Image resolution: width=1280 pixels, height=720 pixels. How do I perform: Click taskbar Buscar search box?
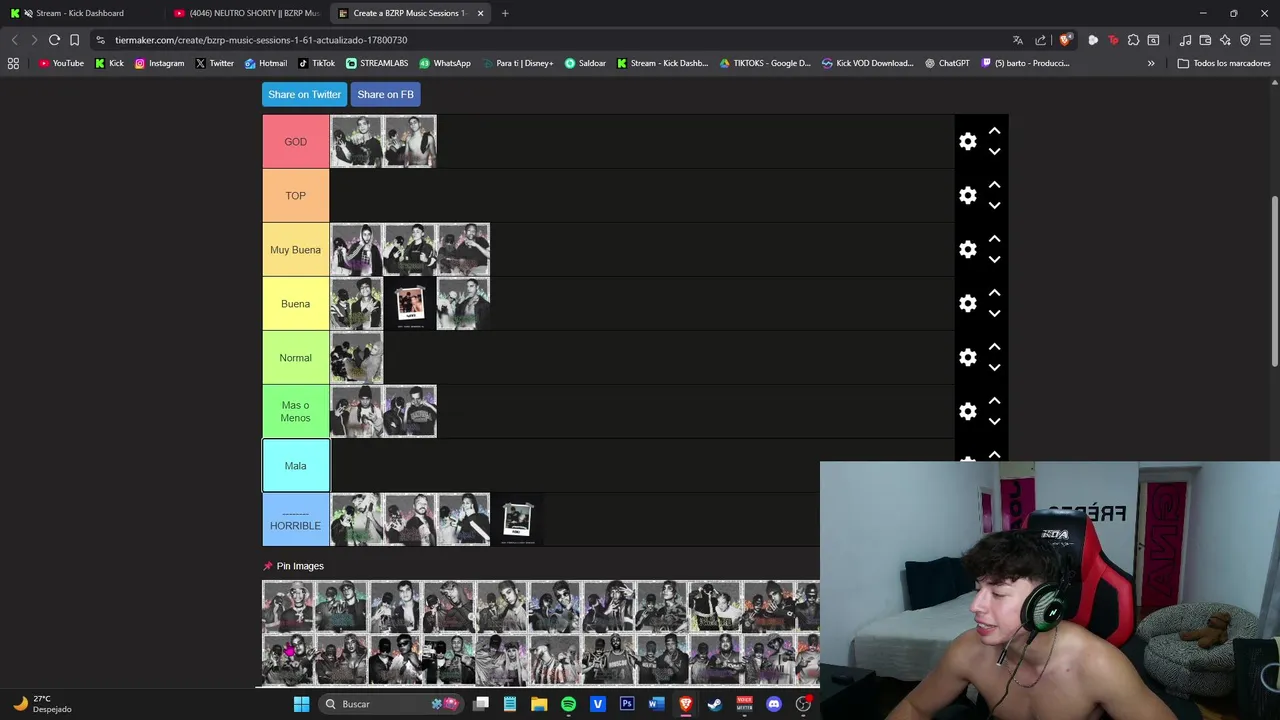click(x=393, y=704)
